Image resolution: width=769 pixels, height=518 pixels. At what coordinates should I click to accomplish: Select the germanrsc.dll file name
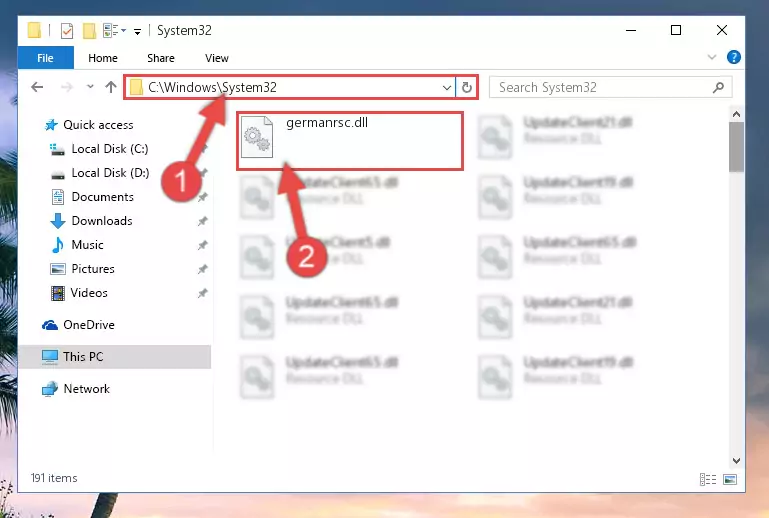pos(327,123)
